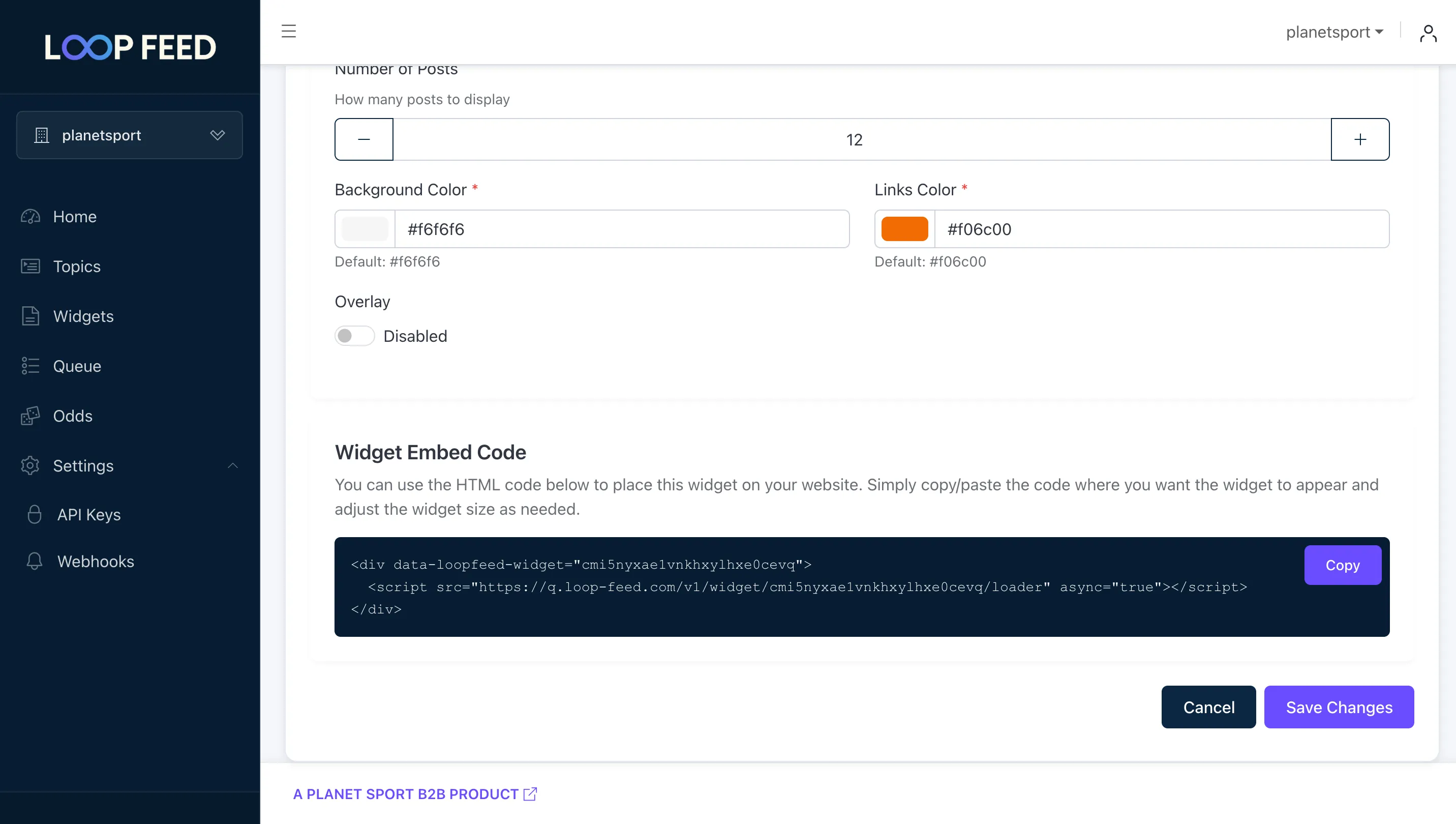Click the Settings gear icon
This screenshot has height=824, width=1456.
[31, 465]
